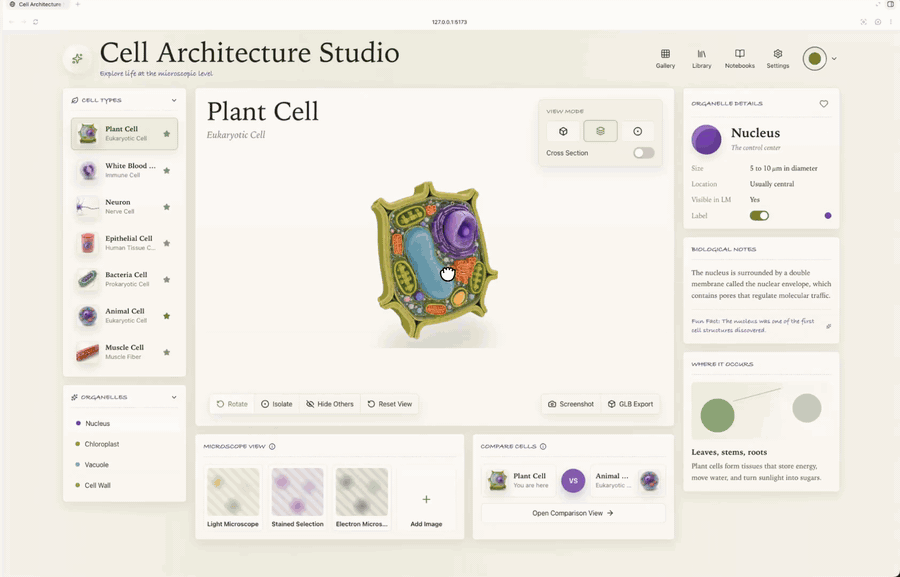This screenshot has height=577, width=900.
Task: Toggle the Label switch off
Action: click(759, 216)
